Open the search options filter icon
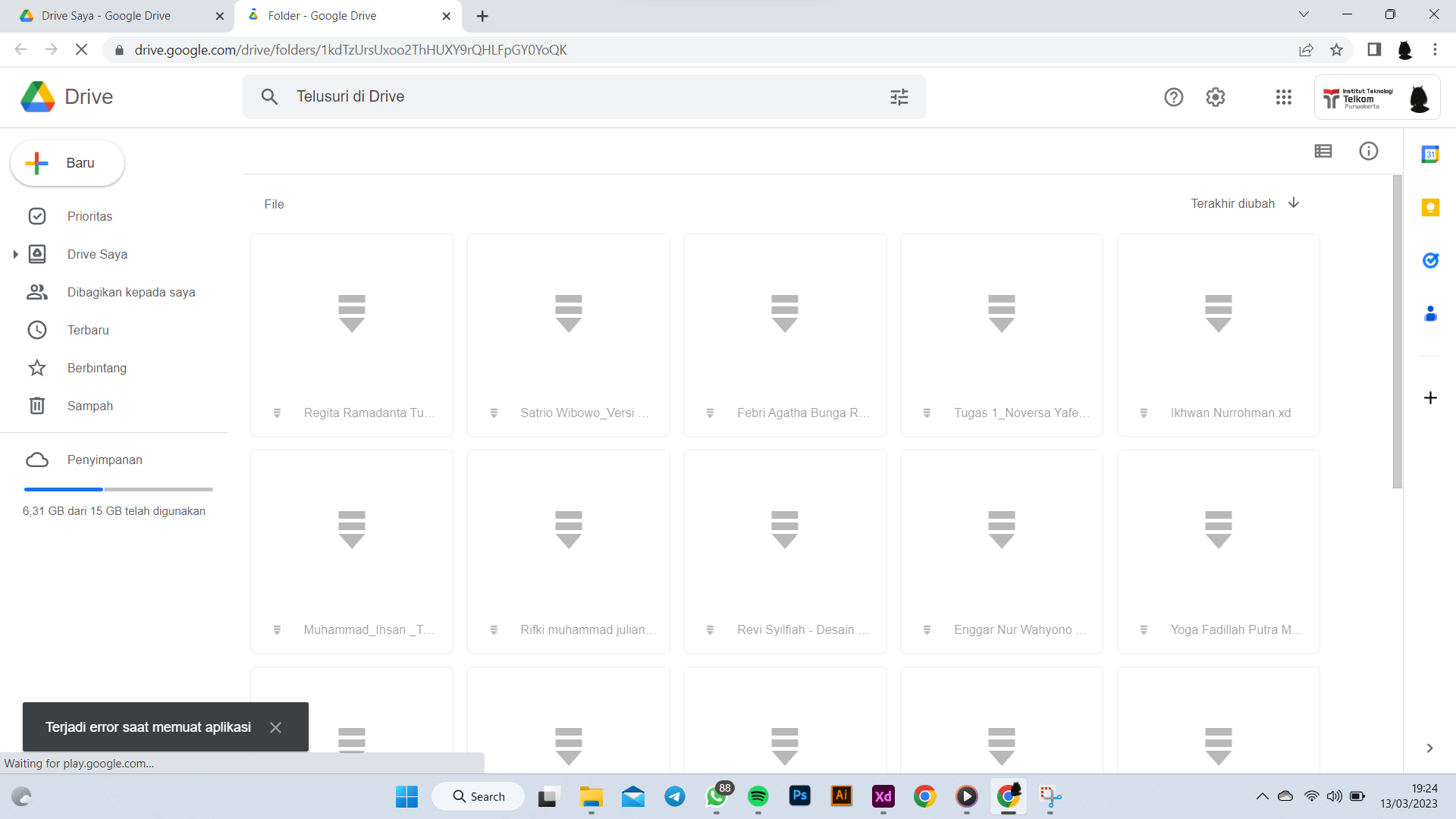The height and width of the screenshot is (819, 1456). click(x=899, y=96)
